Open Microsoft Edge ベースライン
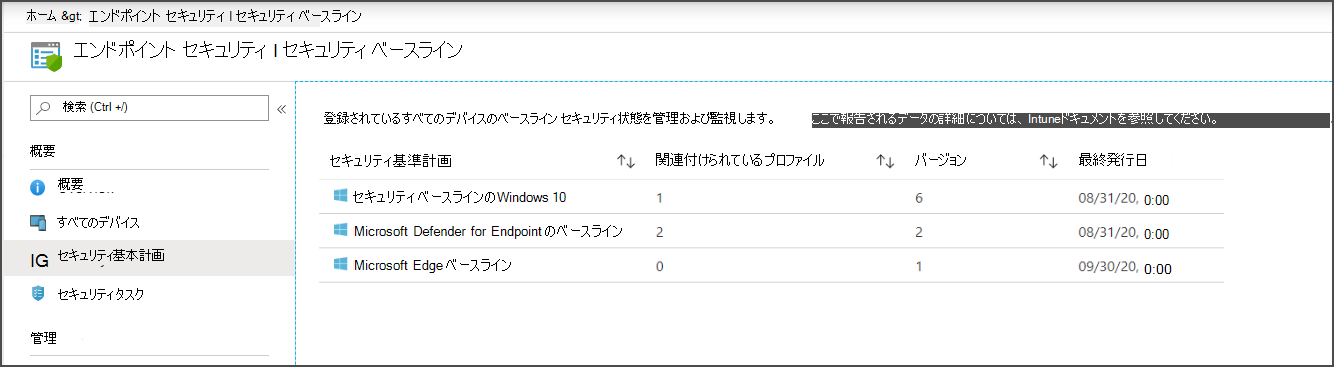This screenshot has width=1334, height=367. point(432,265)
